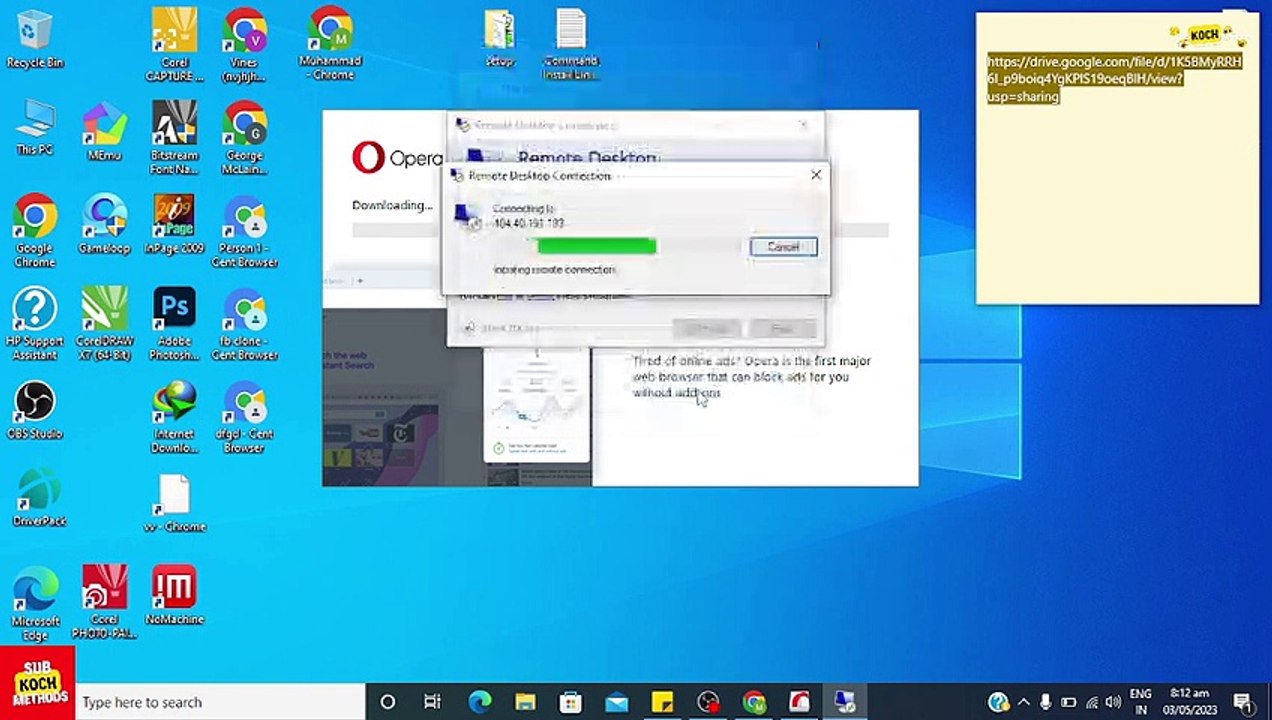Screen dimensions: 1272x720
Task: Select the Gameloop desktop icon
Action: pyautogui.click(x=104, y=225)
